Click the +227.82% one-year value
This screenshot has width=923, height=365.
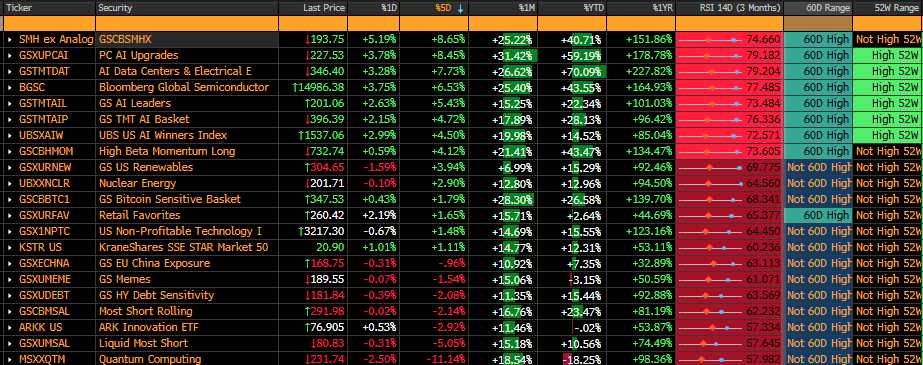(649, 71)
